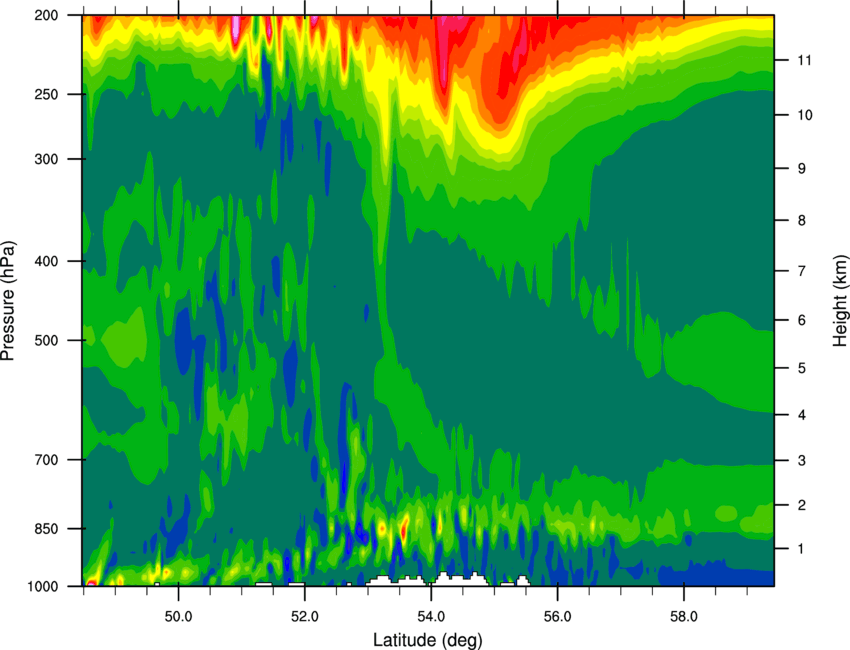Image resolution: width=850 pixels, height=650 pixels.
Task: Select the 58.0 latitude tick label
Action: 684,617
